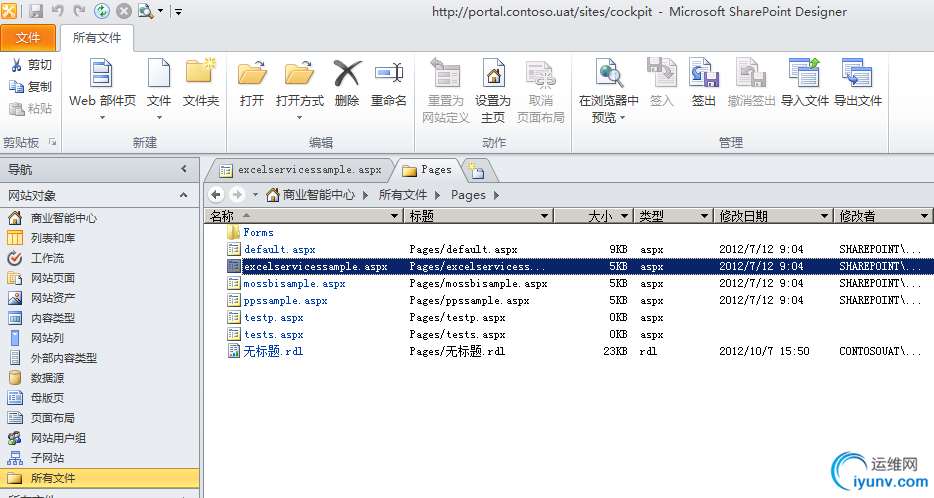The width and height of the screenshot is (934, 498).
Task: Click 设置为主页 ribbon button
Action: point(493,91)
